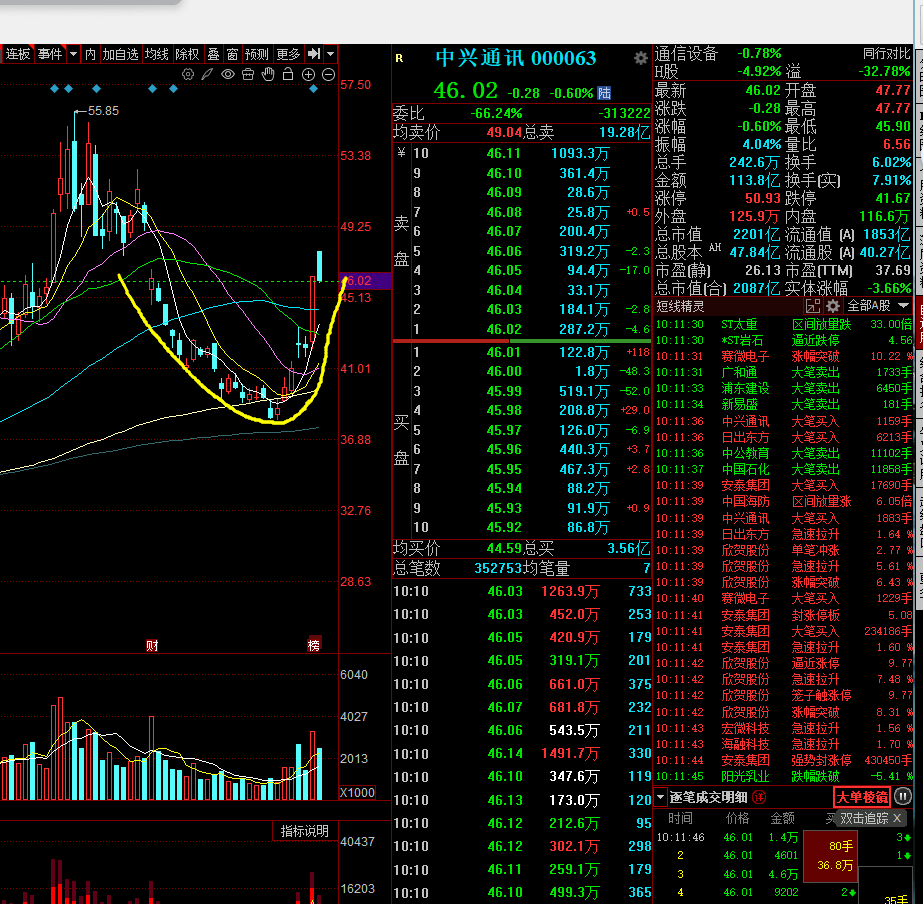923x904 pixels.
Task: Click the 内 toolbar button
Action: coord(90,54)
